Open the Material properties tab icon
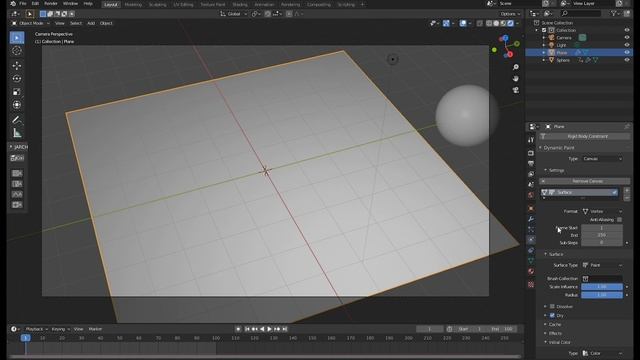640x360 pixels. (531, 271)
